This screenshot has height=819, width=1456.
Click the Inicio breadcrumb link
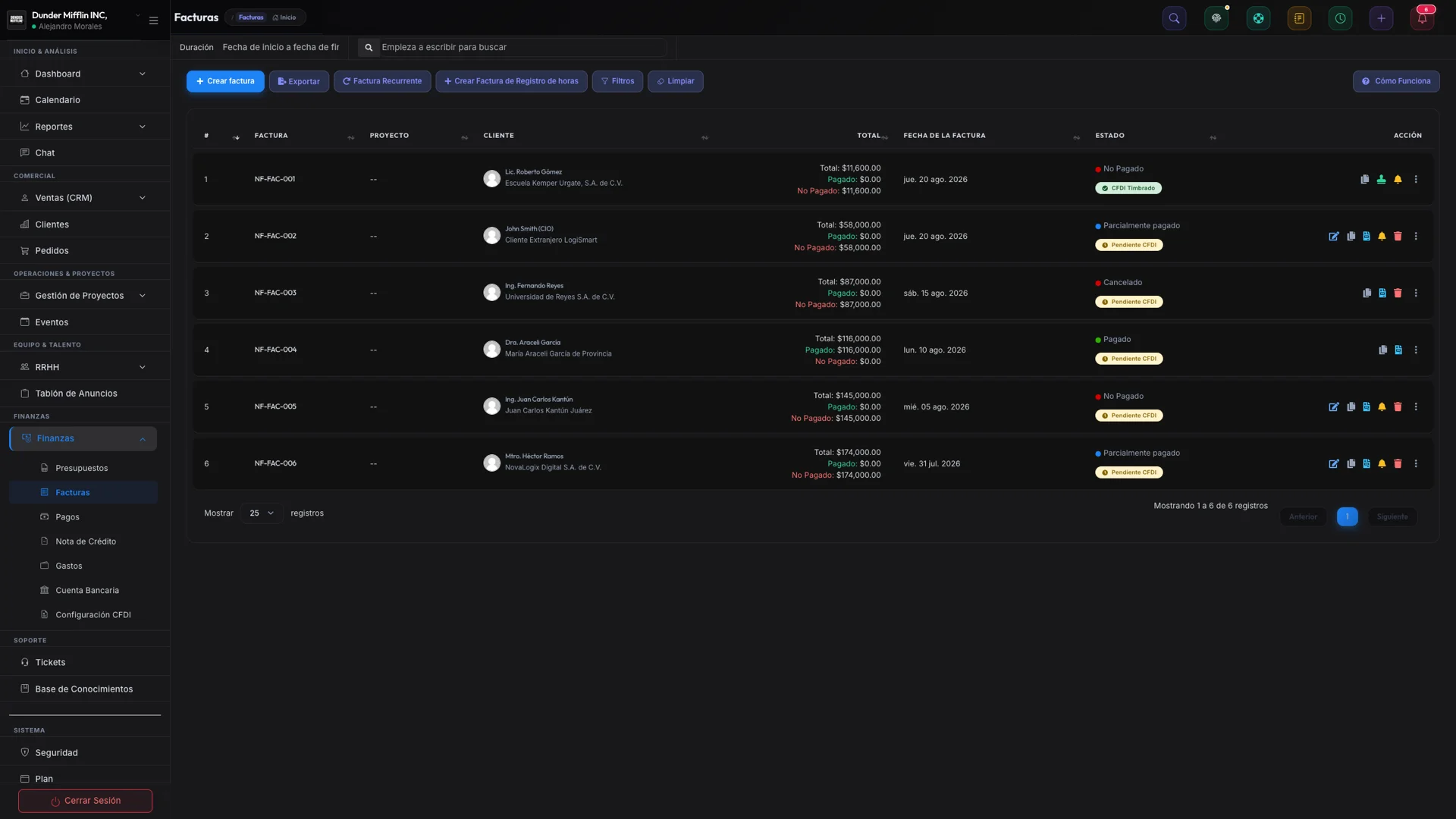click(284, 17)
